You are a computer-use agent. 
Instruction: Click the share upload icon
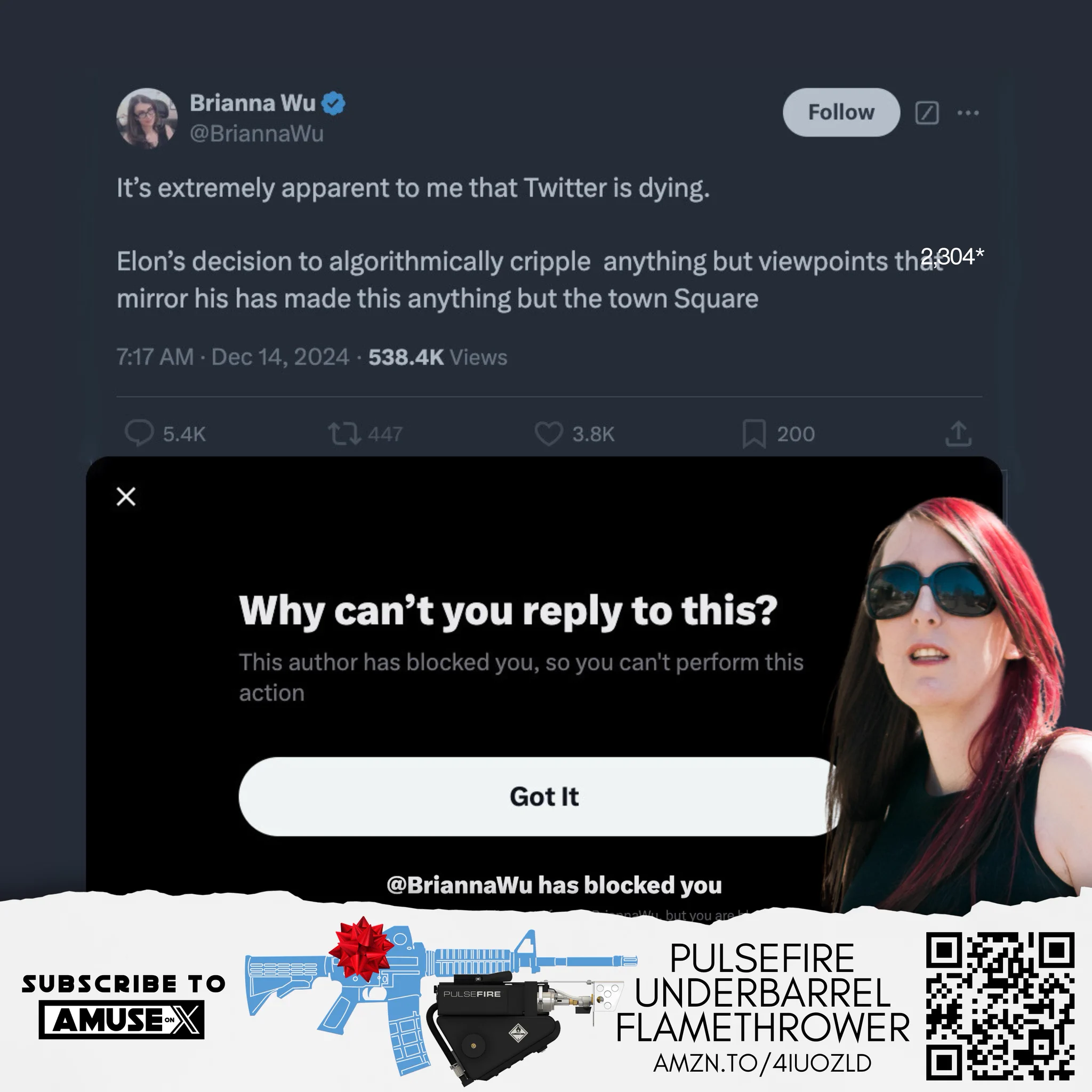958,433
